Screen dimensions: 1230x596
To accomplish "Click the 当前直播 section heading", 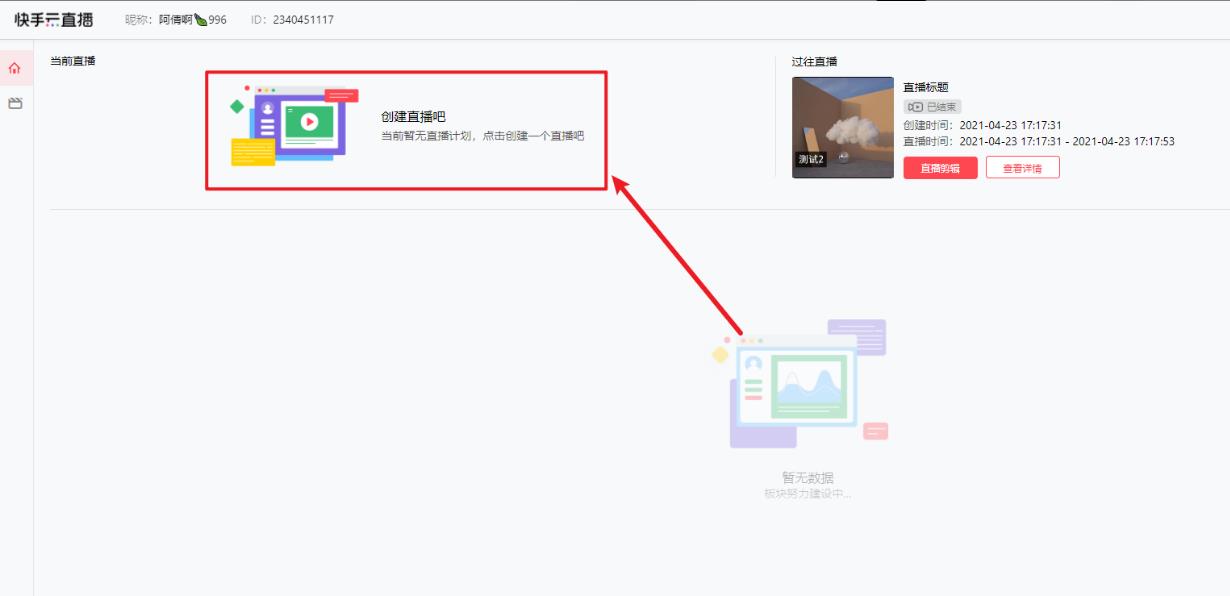I will click(73, 61).
